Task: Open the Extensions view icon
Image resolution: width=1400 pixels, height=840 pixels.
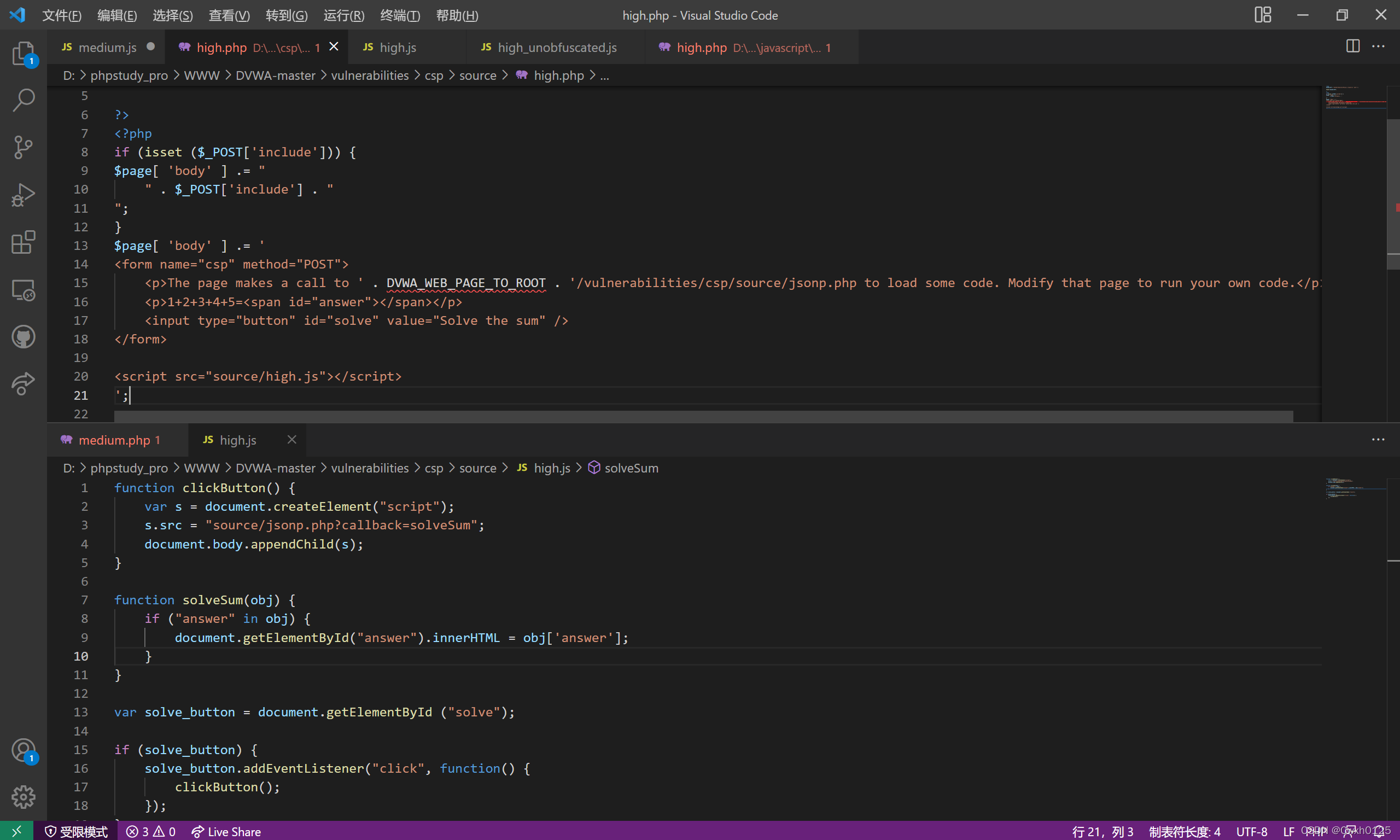Action: click(23, 242)
